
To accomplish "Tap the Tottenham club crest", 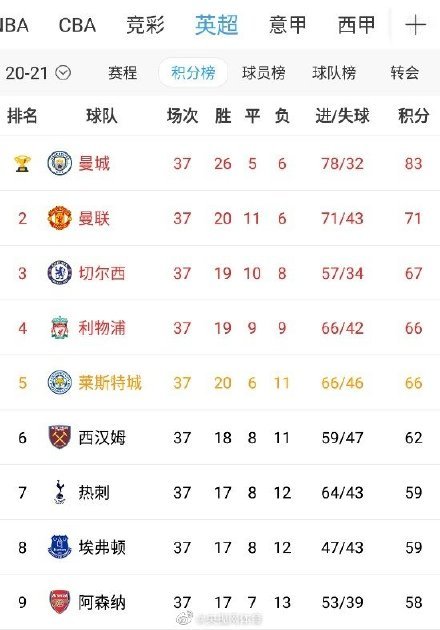I will pyautogui.click(x=59, y=492).
